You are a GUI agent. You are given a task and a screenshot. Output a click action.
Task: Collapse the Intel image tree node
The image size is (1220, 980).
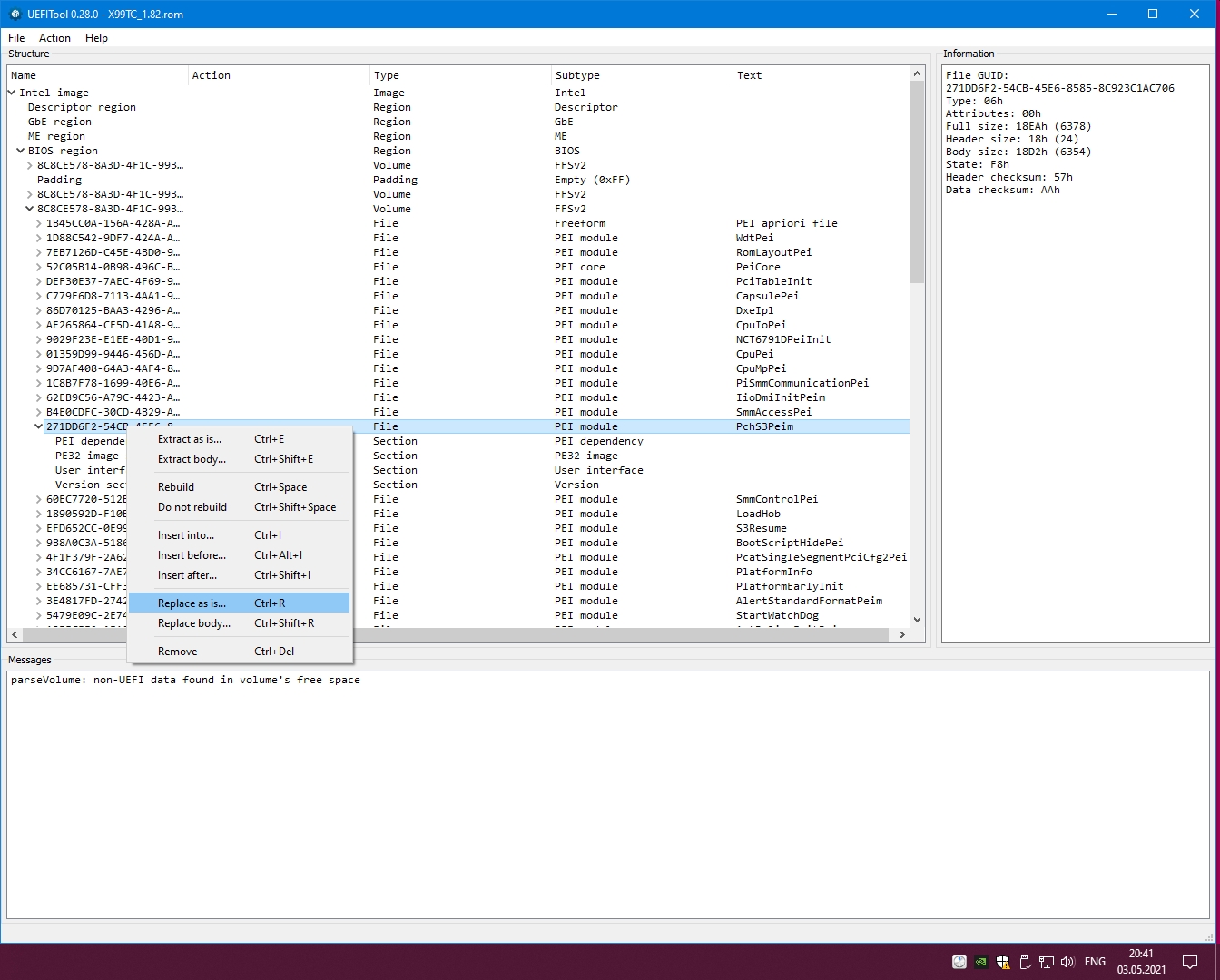tap(12, 93)
